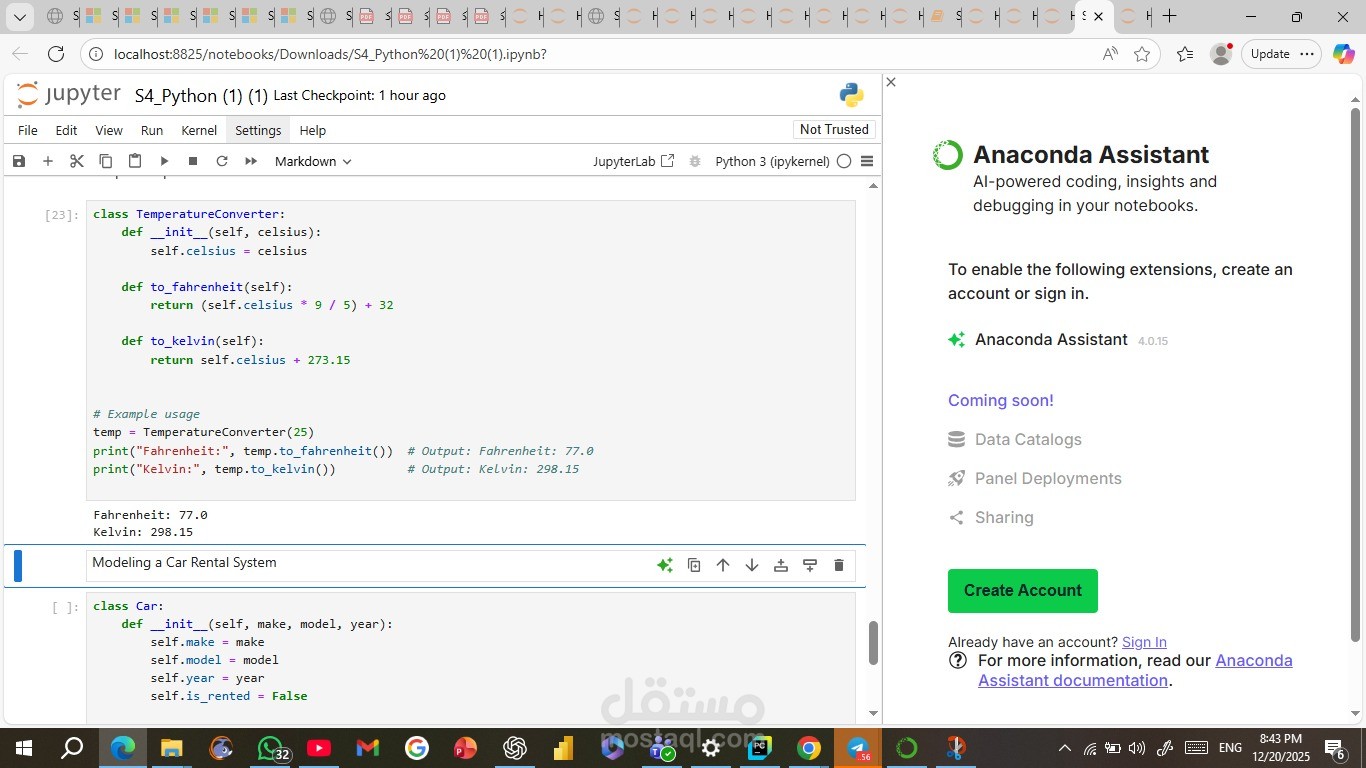Open the browser menu with three dots
The width and height of the screenshot is (1366, 768).
click(x=1305, y=54)
